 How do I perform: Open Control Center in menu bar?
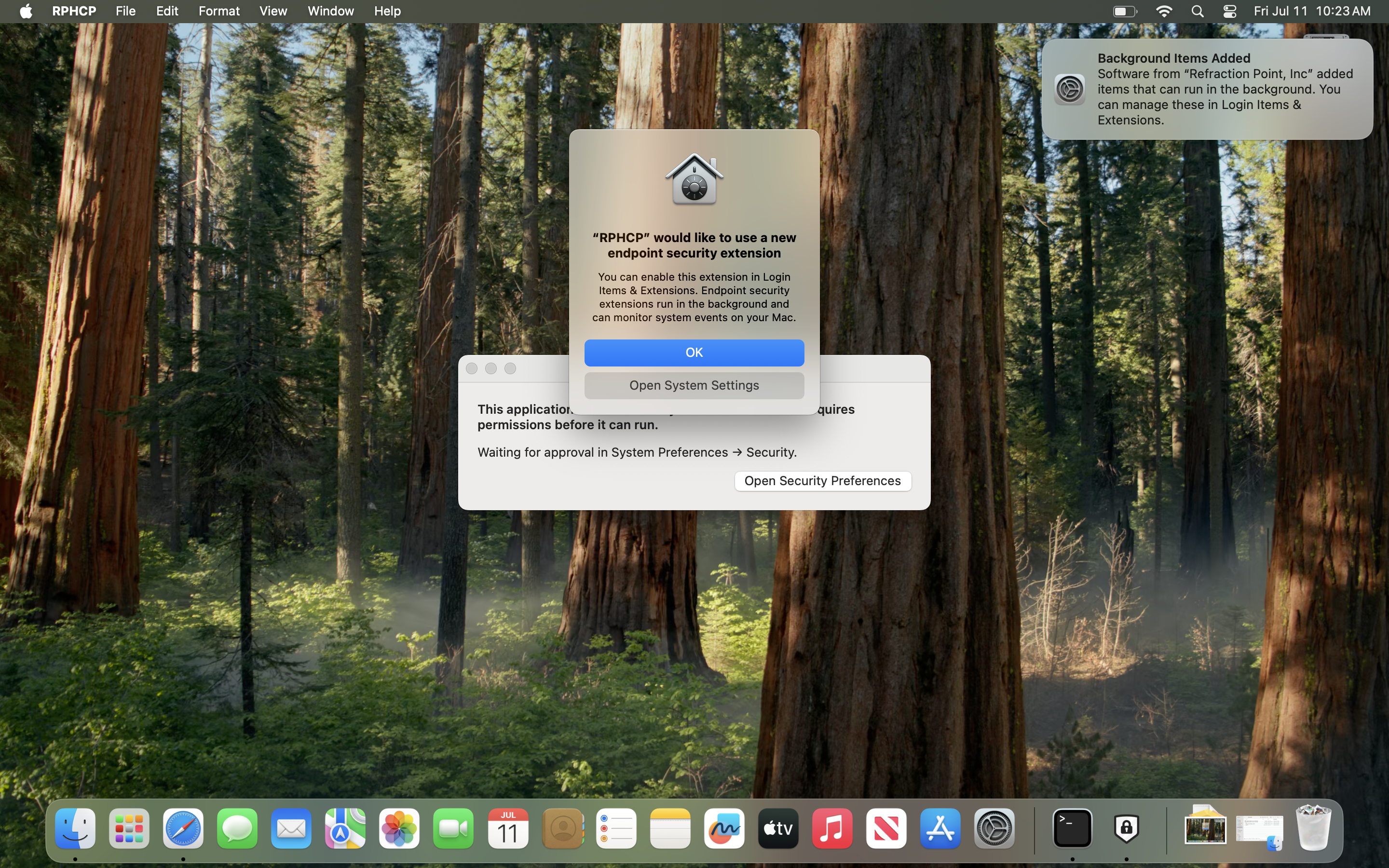pyautogui.click(x=1229, y=11)
